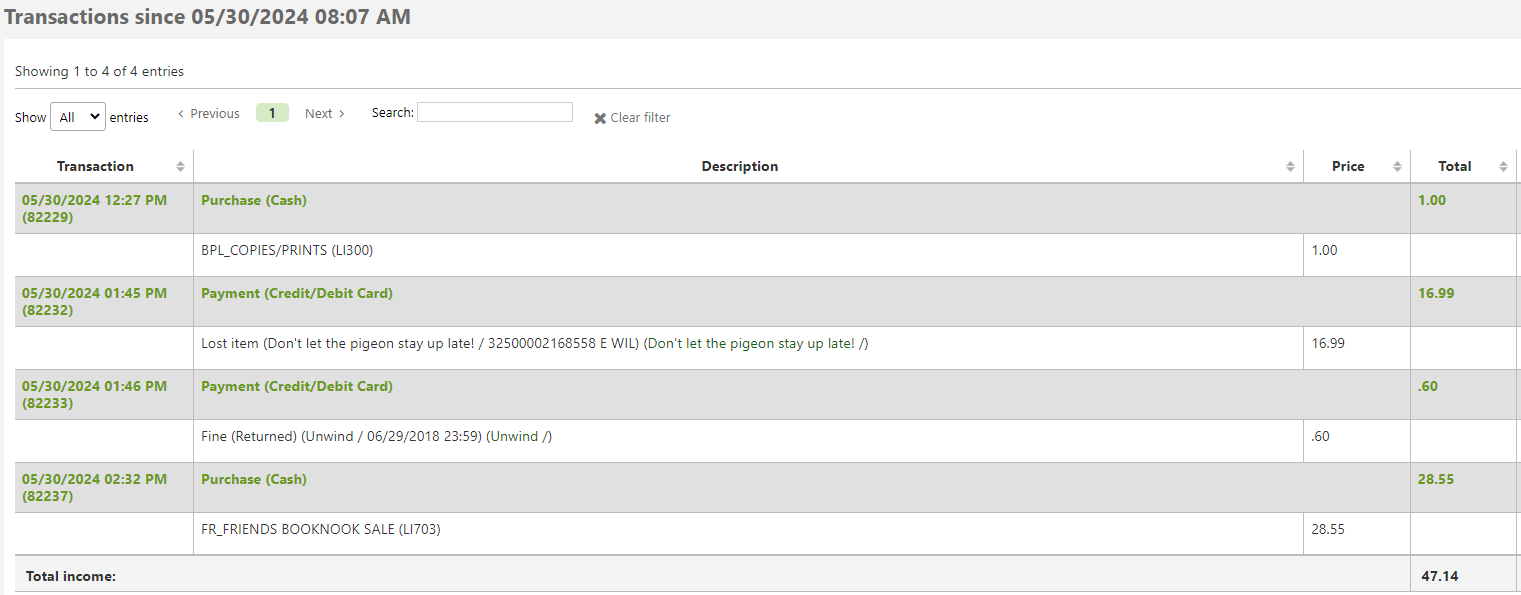Click the Total column sort icon

1503,167
